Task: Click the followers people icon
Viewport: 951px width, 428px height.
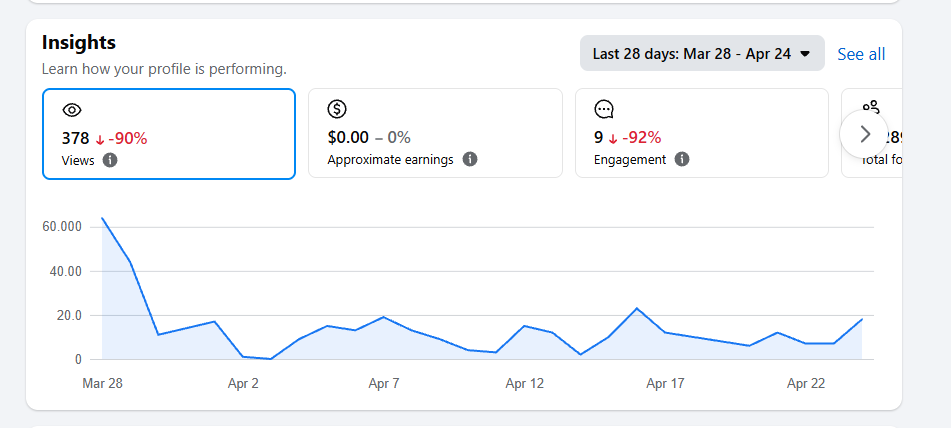Action: [872, 107]
